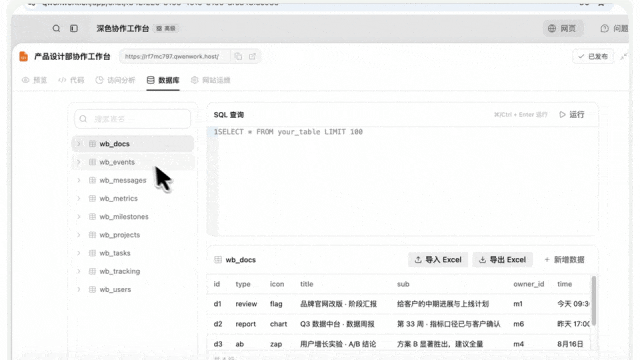The image size is (640, 360).
Task: Click the review type cell
Action: click(x=246, y=304)
